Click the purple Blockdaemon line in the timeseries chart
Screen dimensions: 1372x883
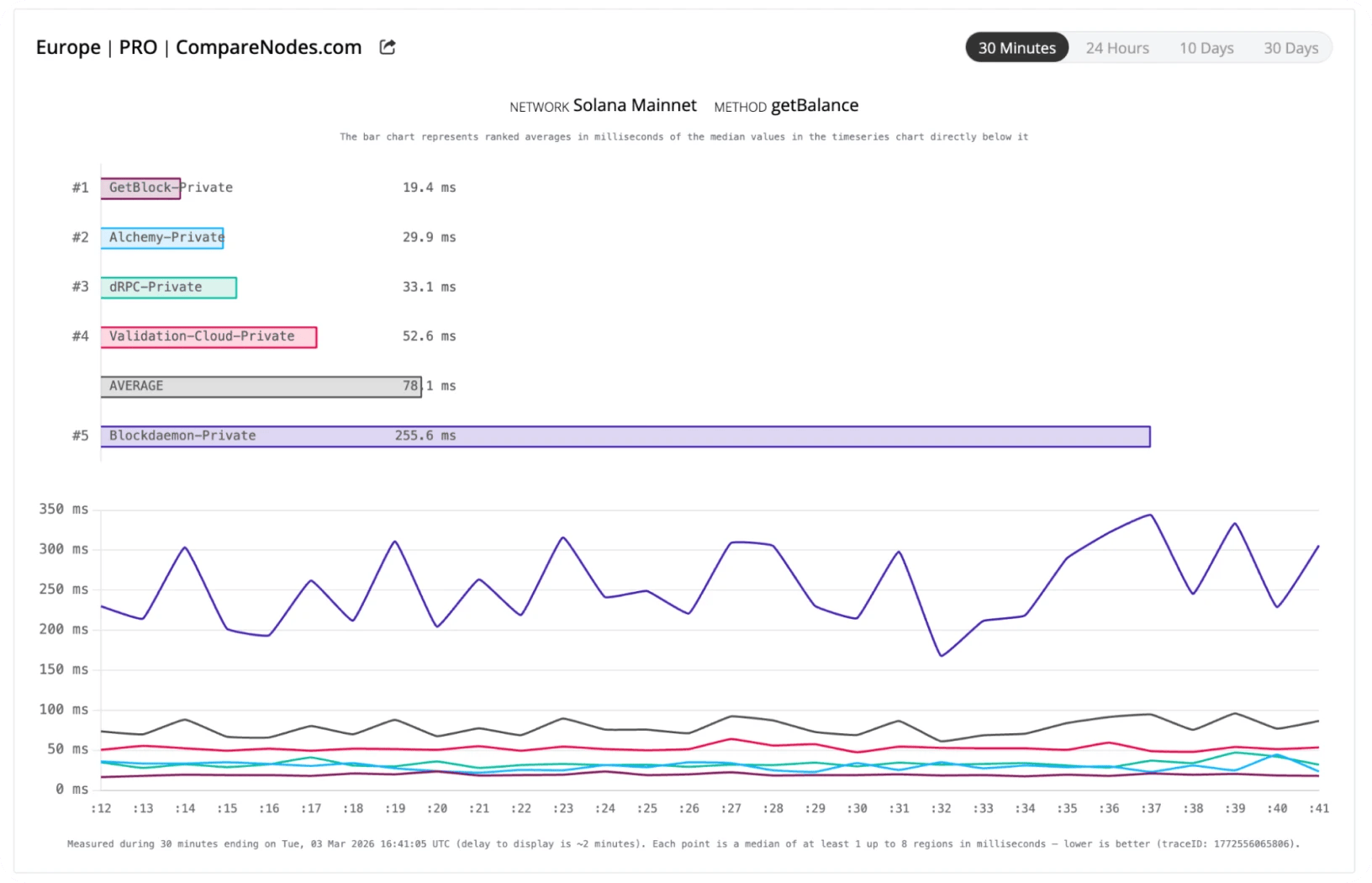coord(563,536)
